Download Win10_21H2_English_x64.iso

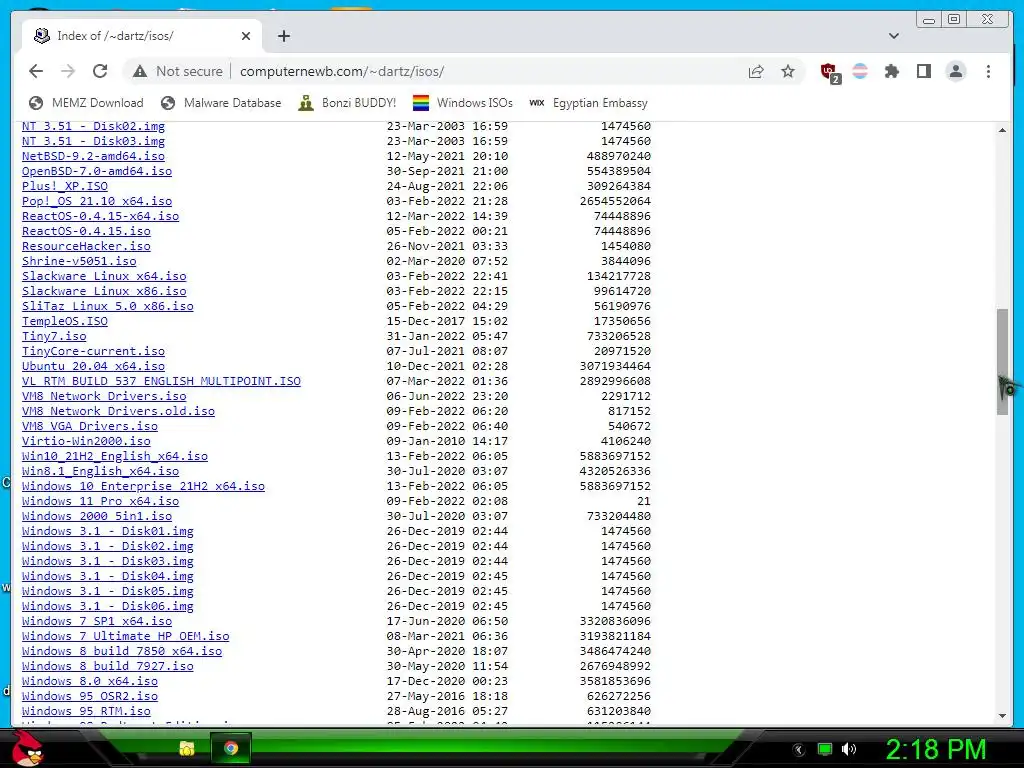pos(115,456)
